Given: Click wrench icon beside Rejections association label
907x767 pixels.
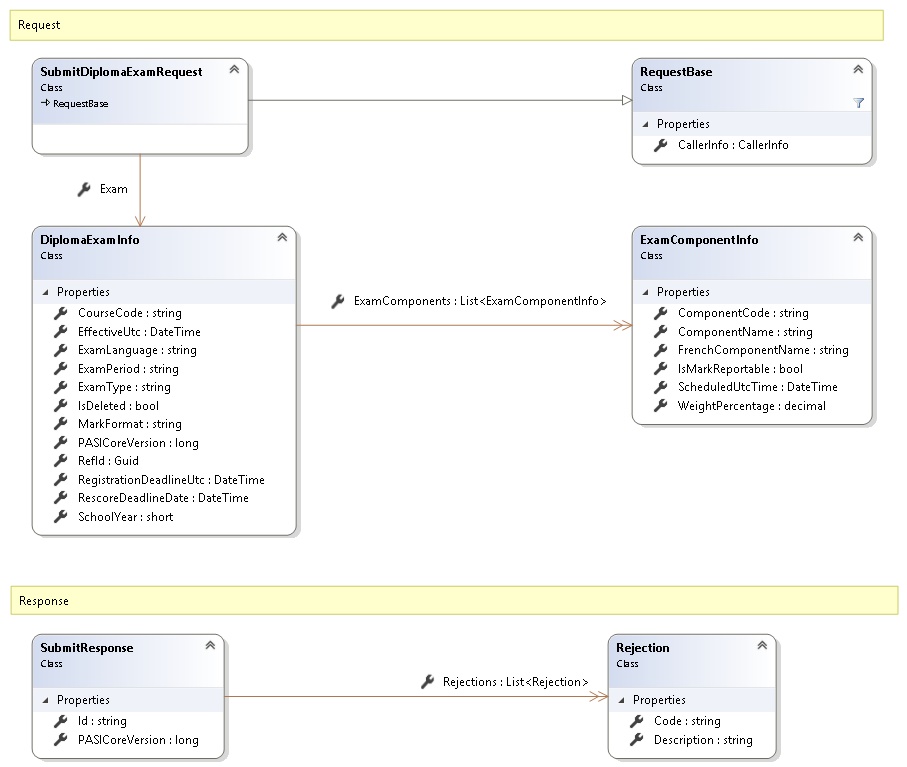Looking at the screenshot, I should [427, 682].
